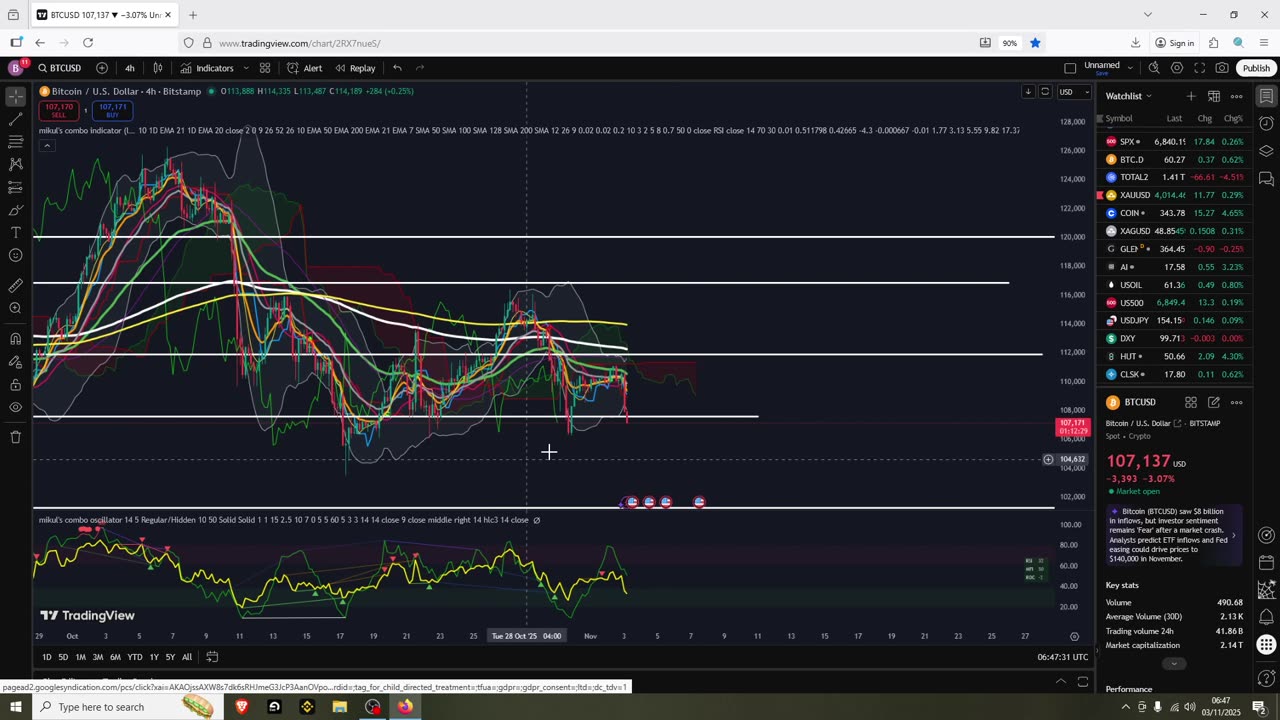Toggle magnet mode for drawings
The image size is (1280, 720).
[x=16, y=338]
